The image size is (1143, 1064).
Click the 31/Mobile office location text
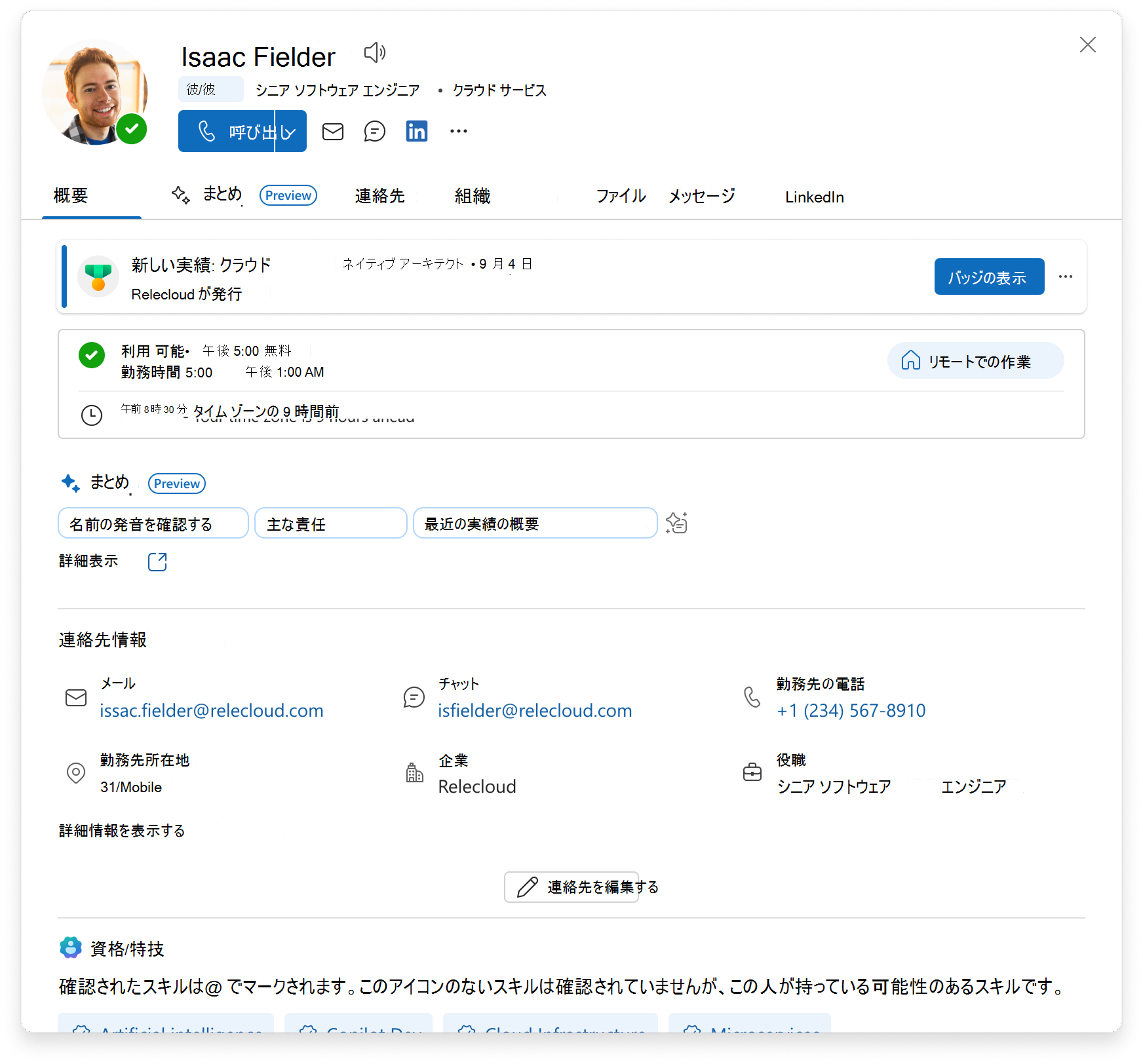[x=131, y=787]
